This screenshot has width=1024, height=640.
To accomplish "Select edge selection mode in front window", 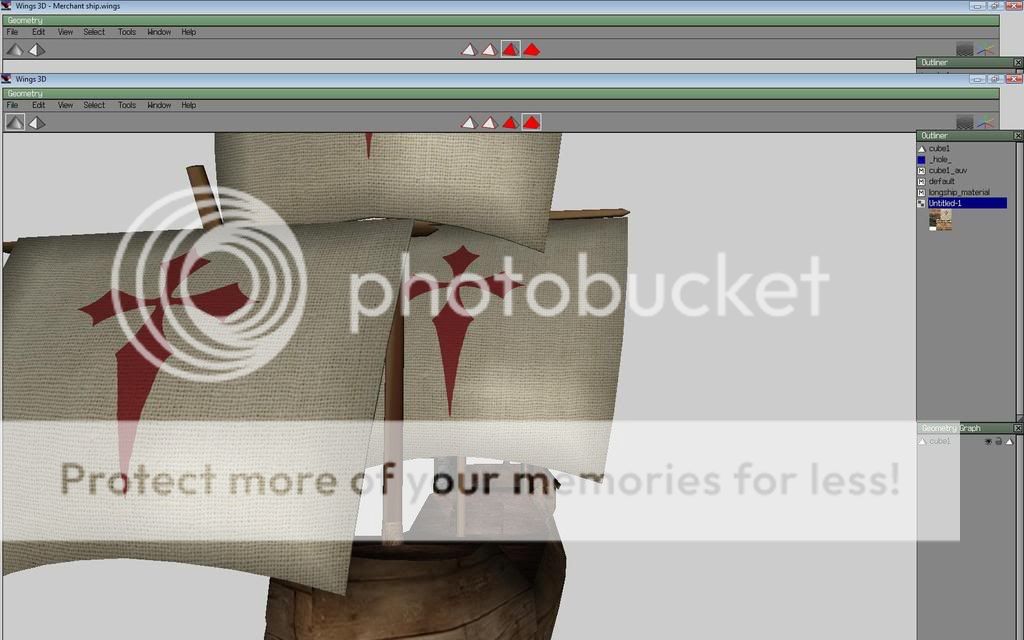I will point(489,122).
